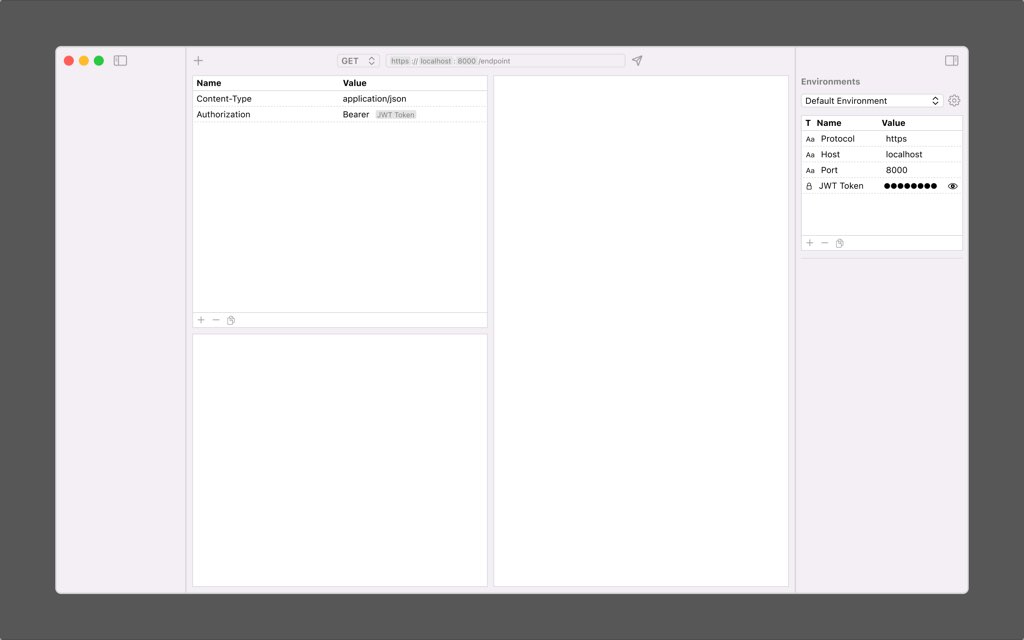Send the request with paper plane icon
The width and height of the screenshot is (1024, 640).
[637, 61]
